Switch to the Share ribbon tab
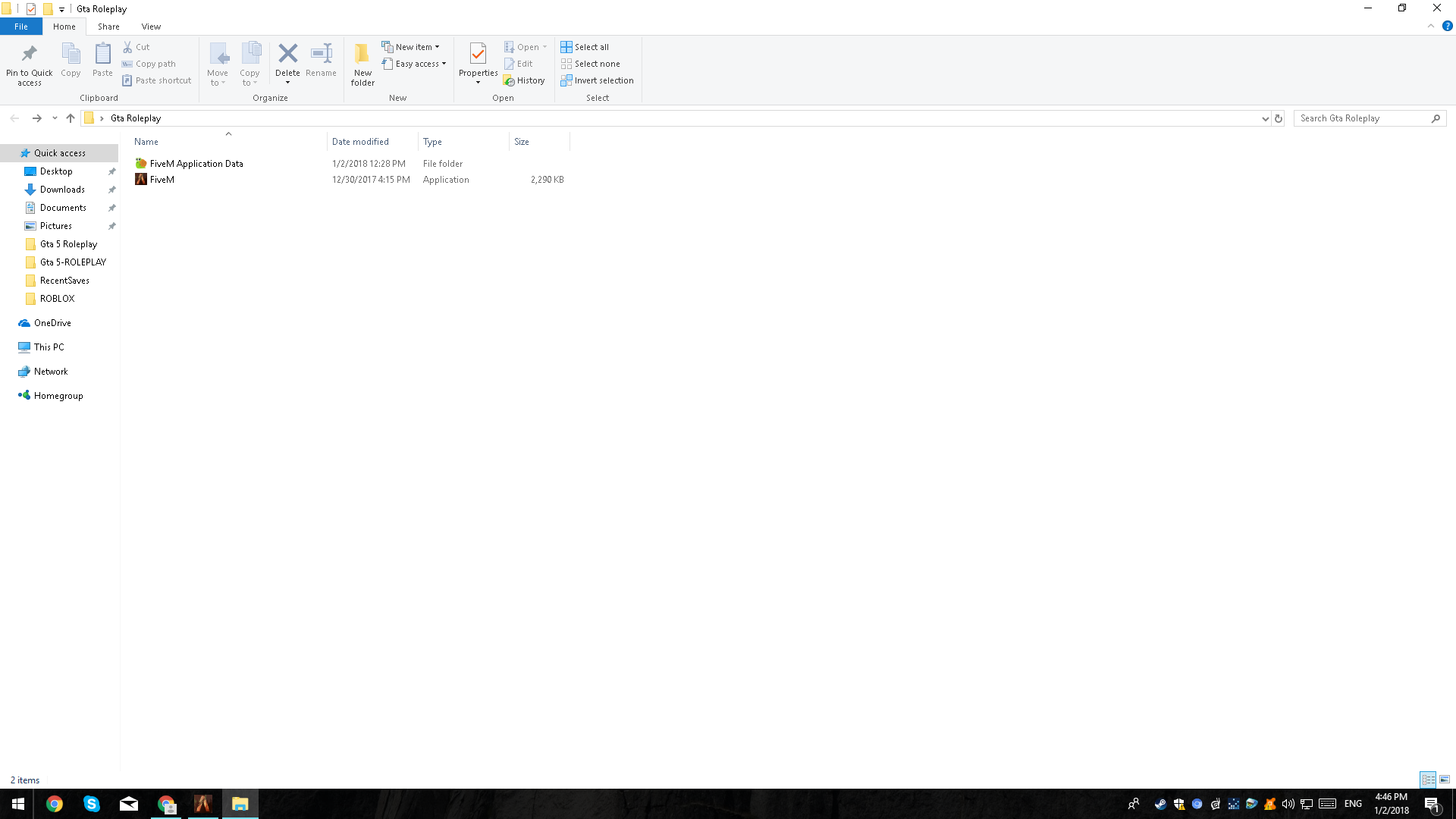 point(108,27)
